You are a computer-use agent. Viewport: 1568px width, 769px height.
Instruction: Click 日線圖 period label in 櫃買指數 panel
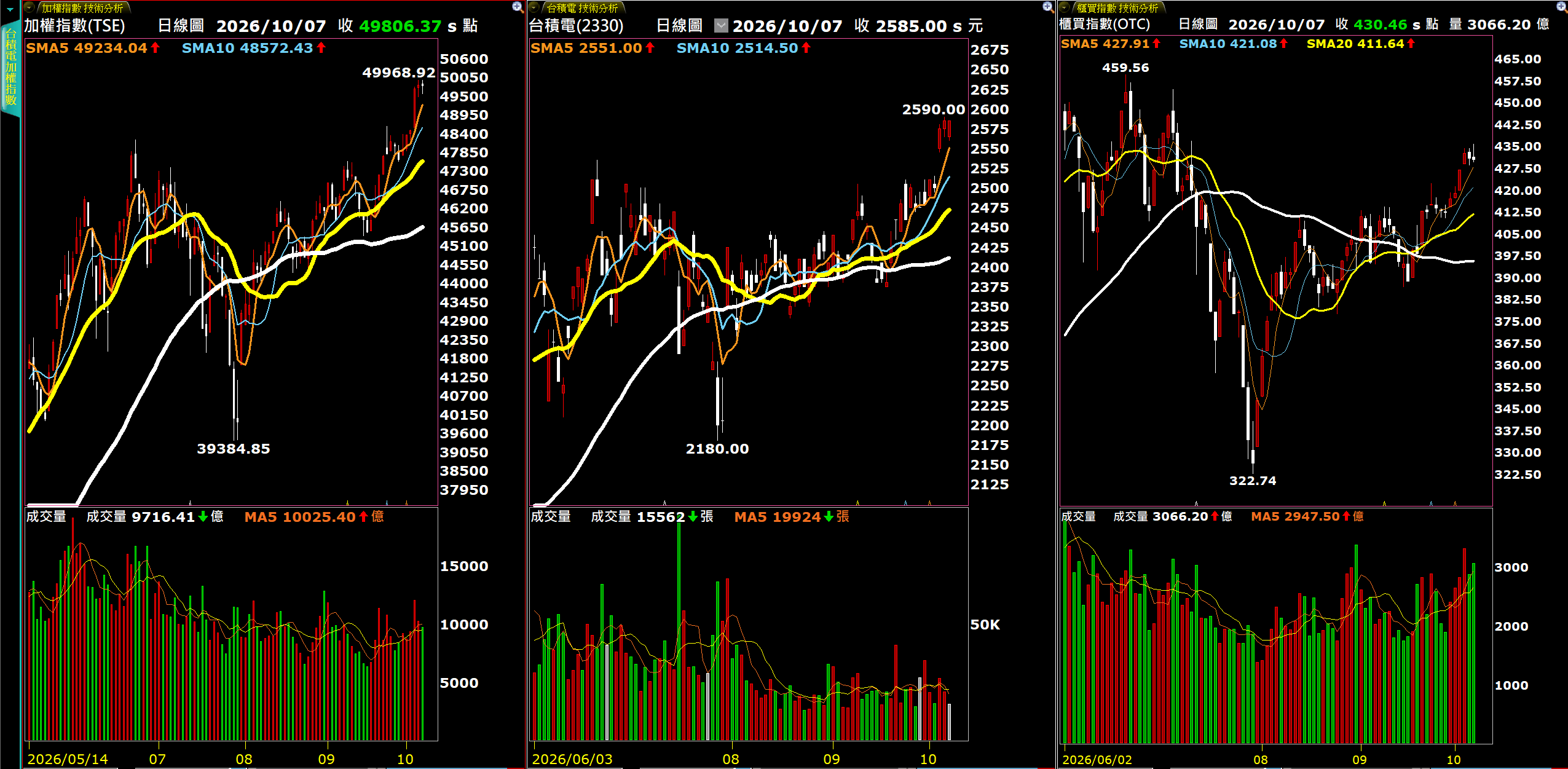[x=1198, y=24]
